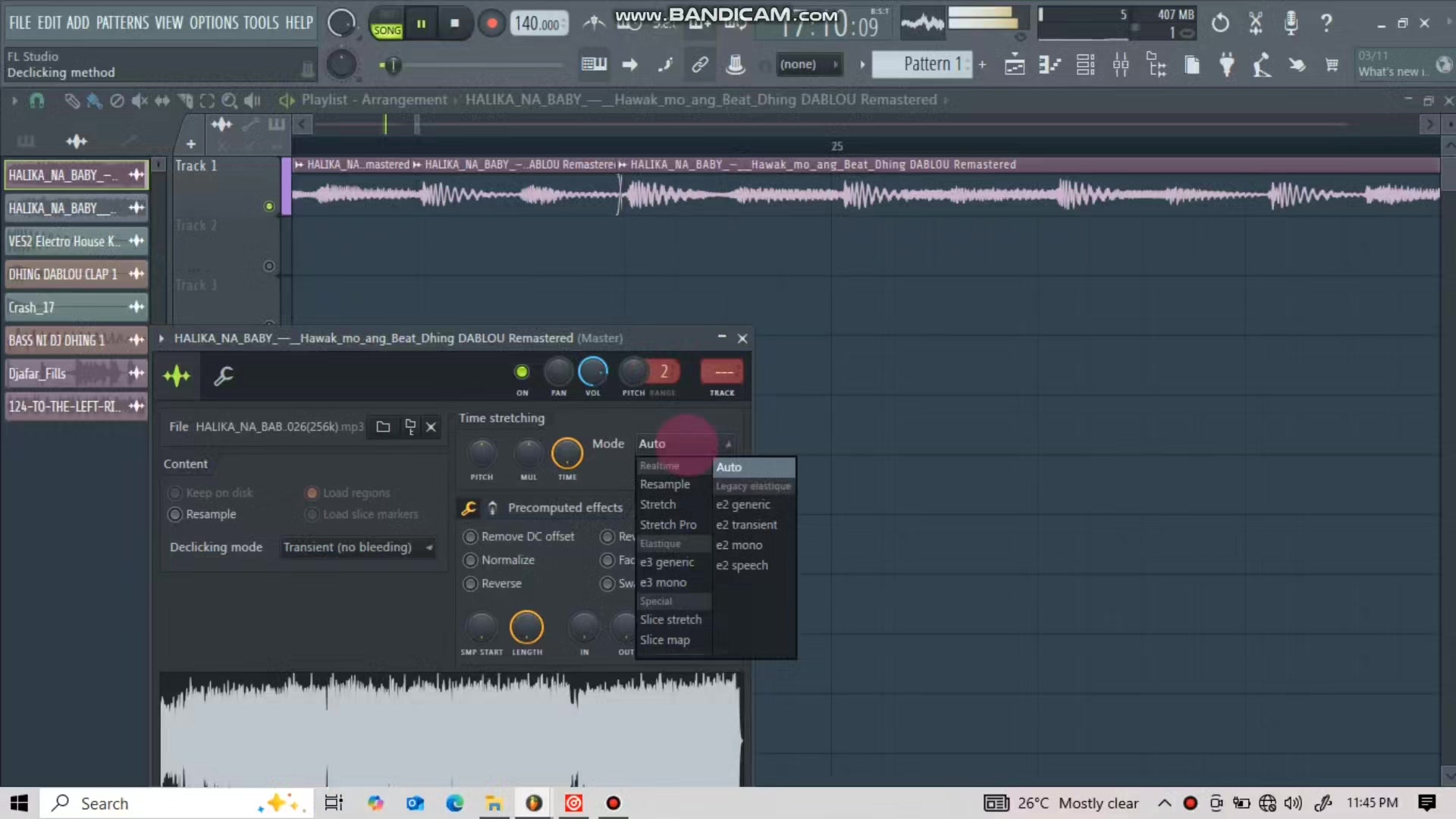The height and width of the screenshot is (819, 1456).
Task: Open the time stretching Mode dropdown
Action: coord(686,444)
